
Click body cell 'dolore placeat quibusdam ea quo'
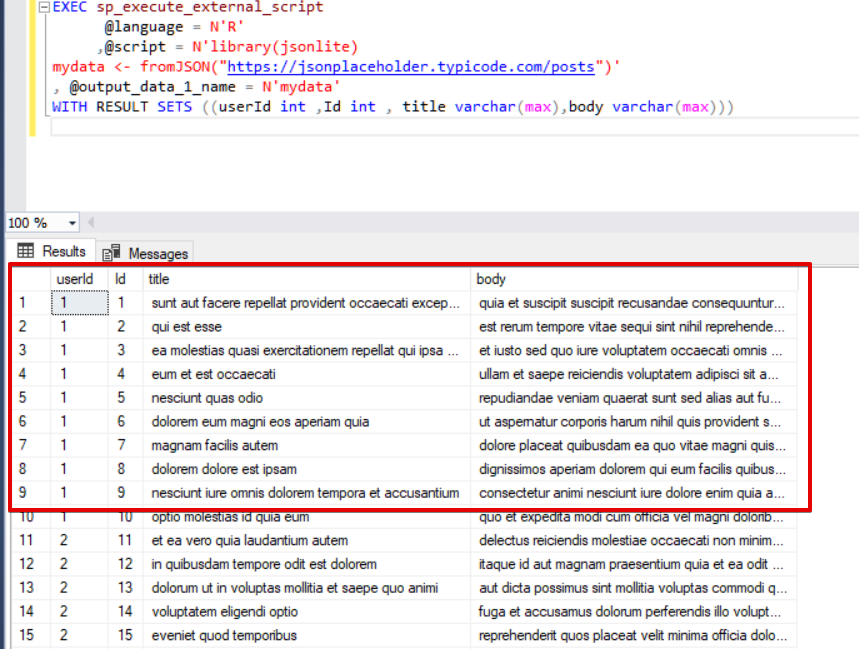tap(632, 446)
